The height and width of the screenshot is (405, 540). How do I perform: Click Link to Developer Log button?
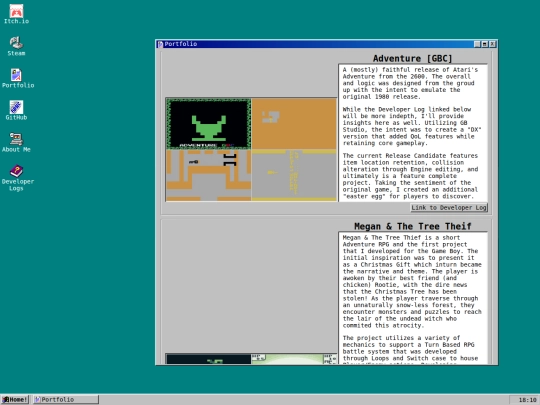[x=449, y=207]
